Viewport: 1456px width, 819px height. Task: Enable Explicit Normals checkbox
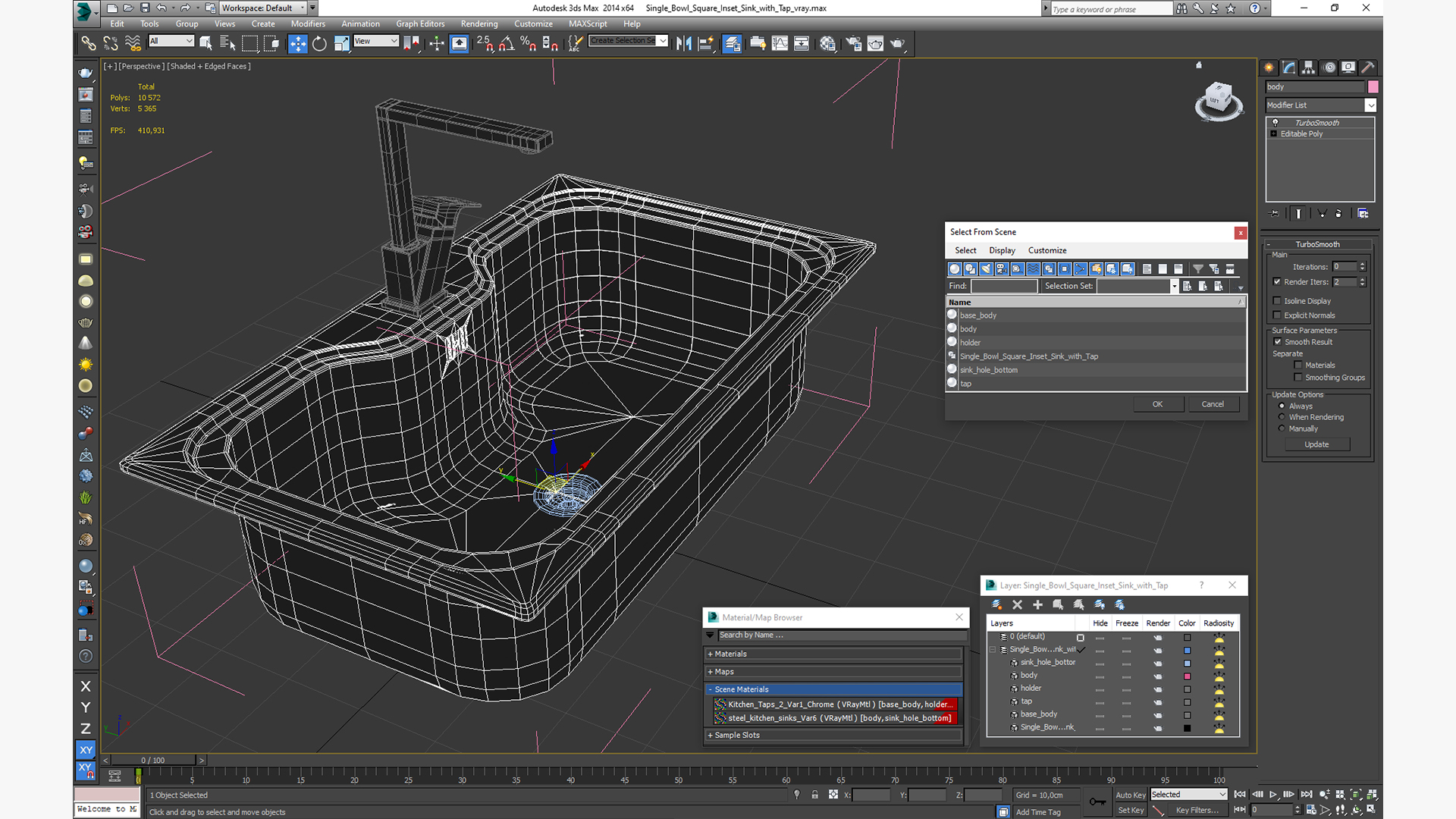click(1277, 315)
